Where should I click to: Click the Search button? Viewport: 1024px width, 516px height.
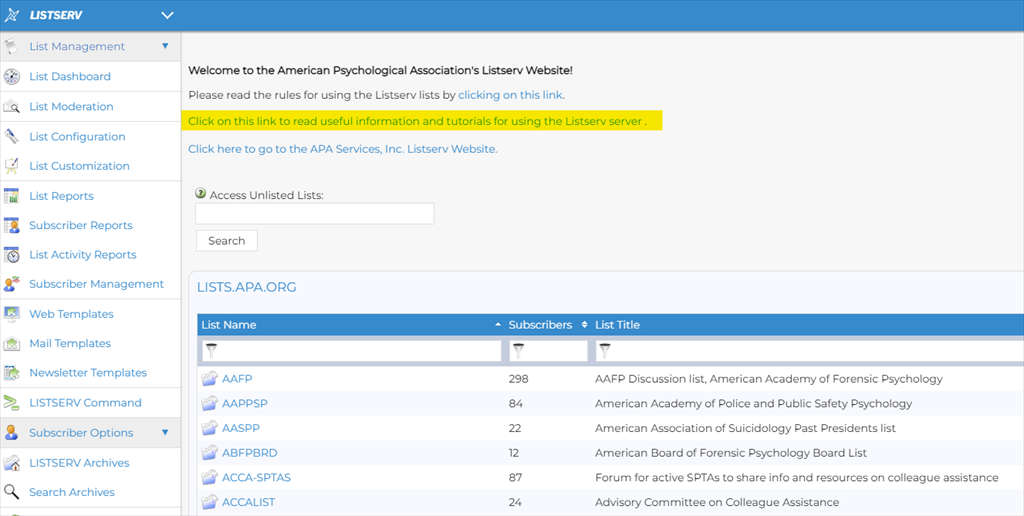tap(227, 241)
